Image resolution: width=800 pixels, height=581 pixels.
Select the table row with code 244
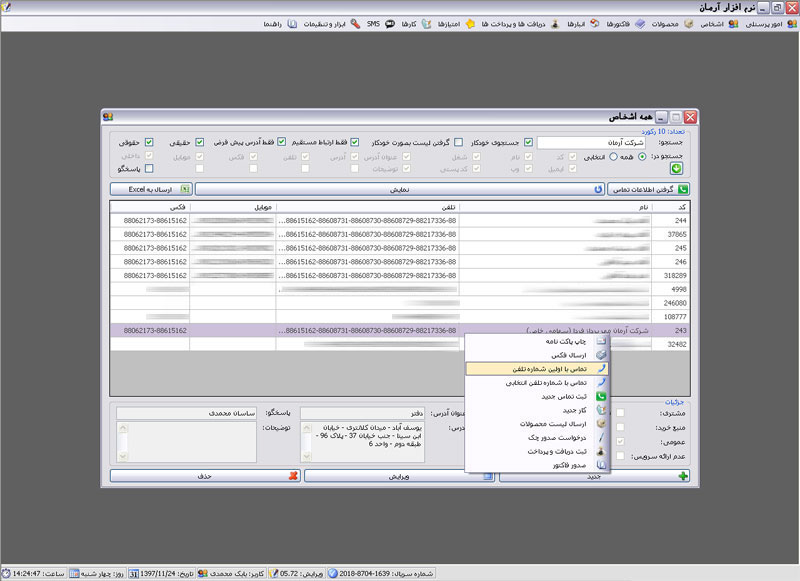399,220
